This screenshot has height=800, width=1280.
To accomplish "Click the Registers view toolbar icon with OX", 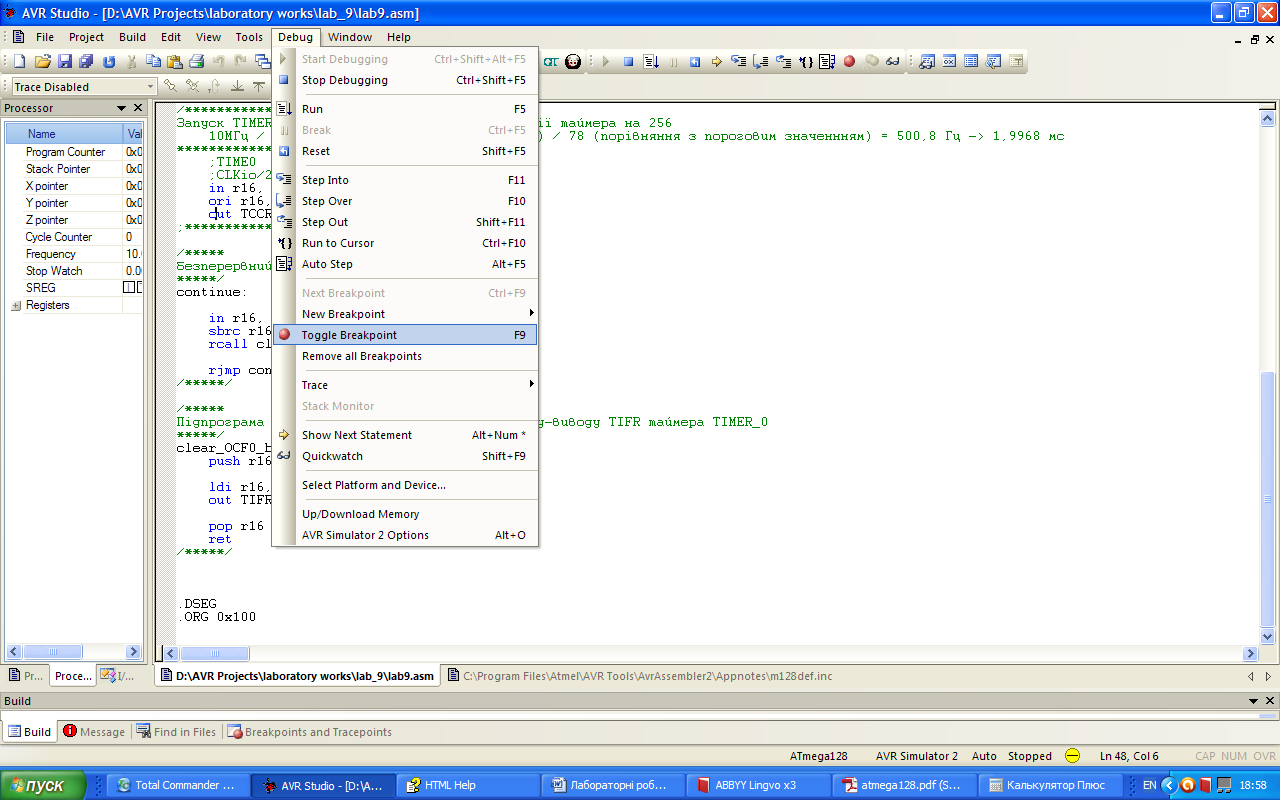I will point(949,62).
